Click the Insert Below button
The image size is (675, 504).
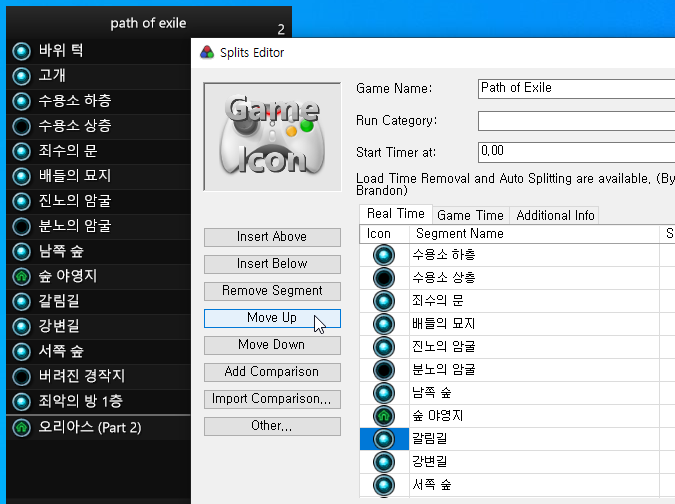(272, 264)
